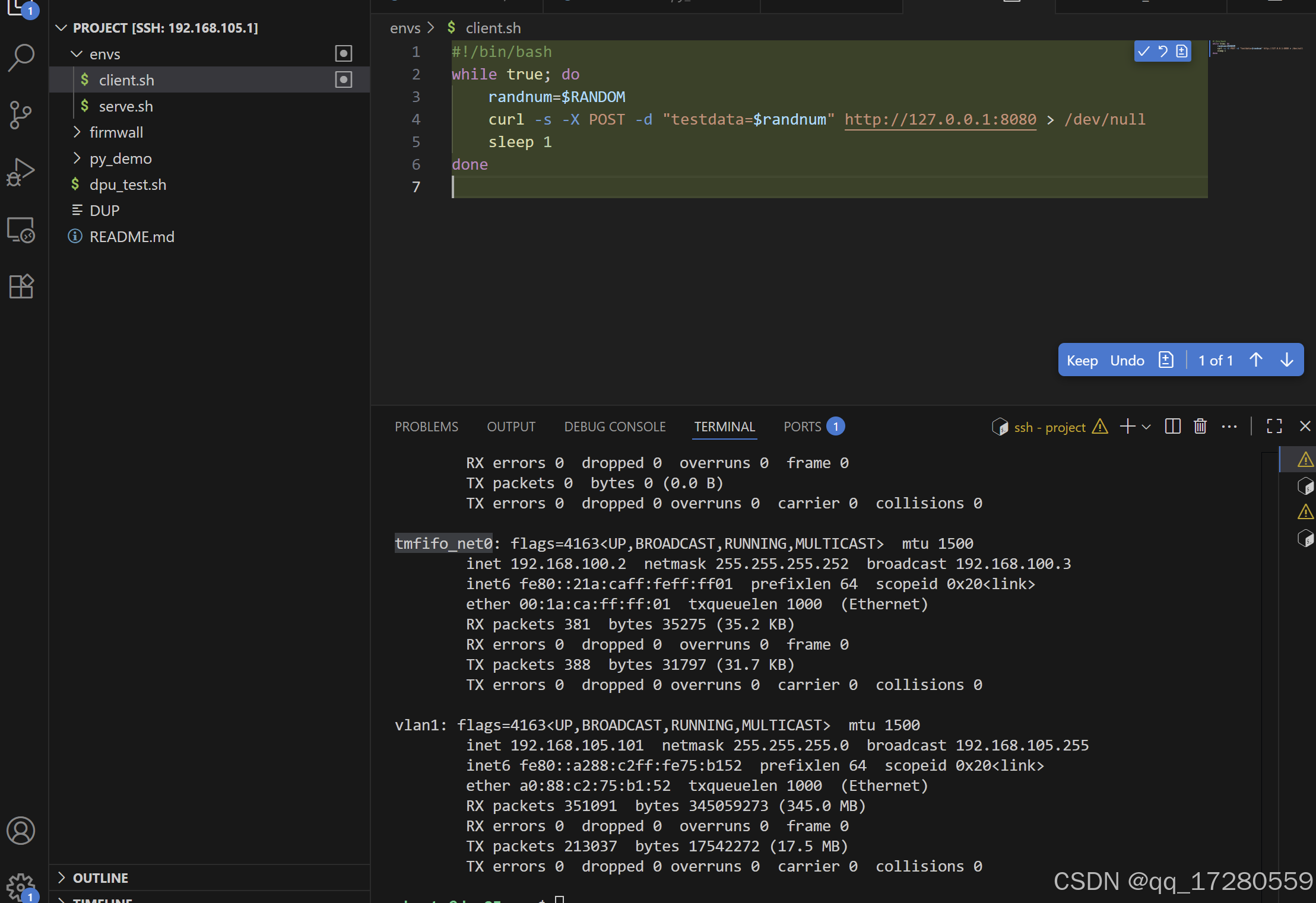Accept inline change with checkmark icon
The width and height of the screenshot is (1316, 903).
pyautogui.click(x=1144, y=52)
